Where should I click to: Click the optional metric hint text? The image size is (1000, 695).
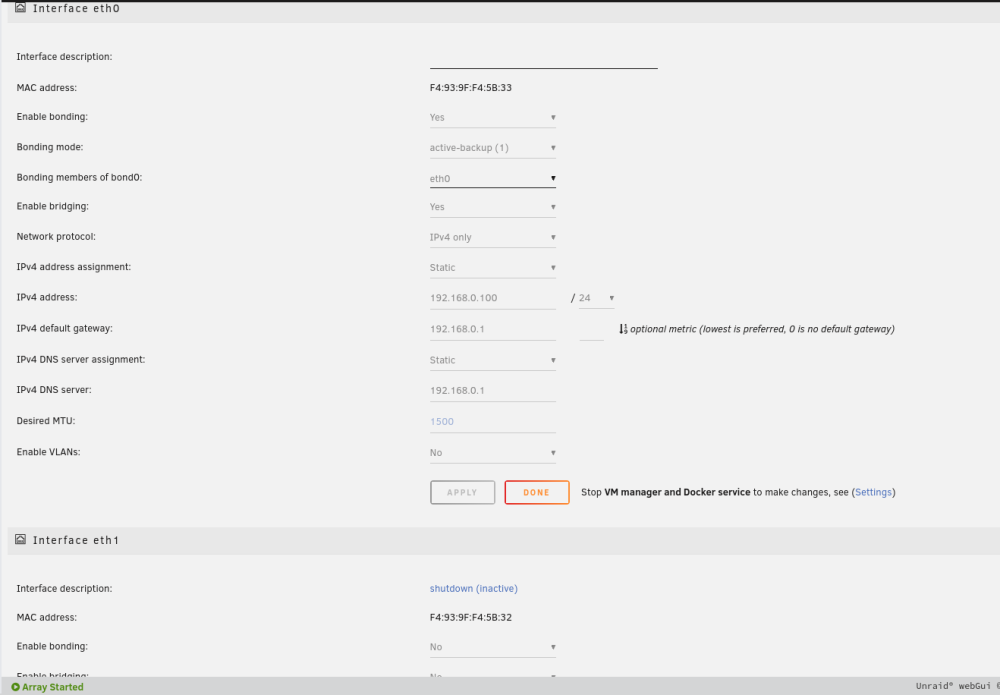pyautogui.click(x=762, y=329)
